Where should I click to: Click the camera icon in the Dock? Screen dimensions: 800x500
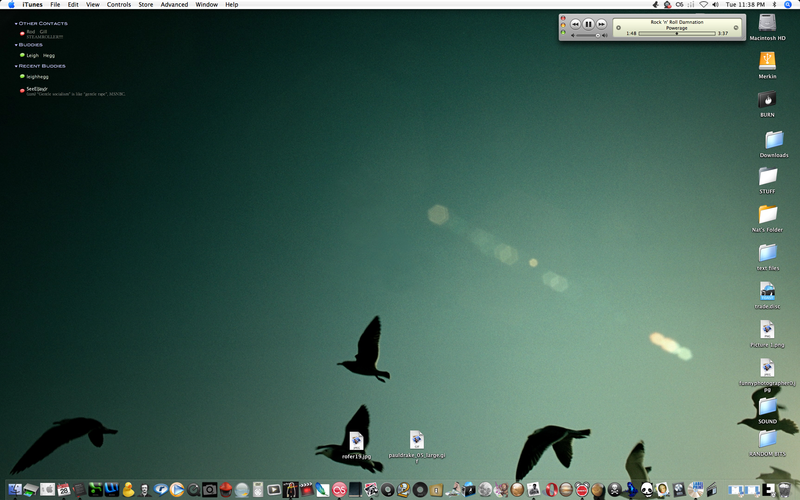click(210, 490)
